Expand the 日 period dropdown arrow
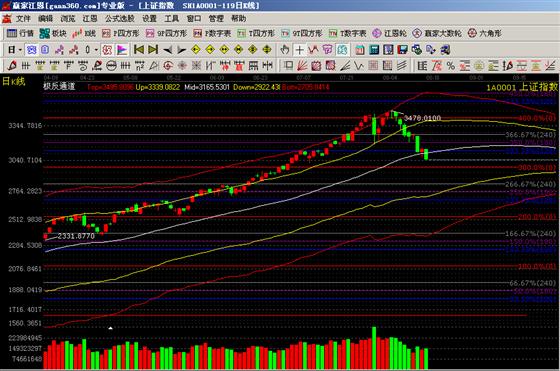The image size is (560, 371). 20,50
